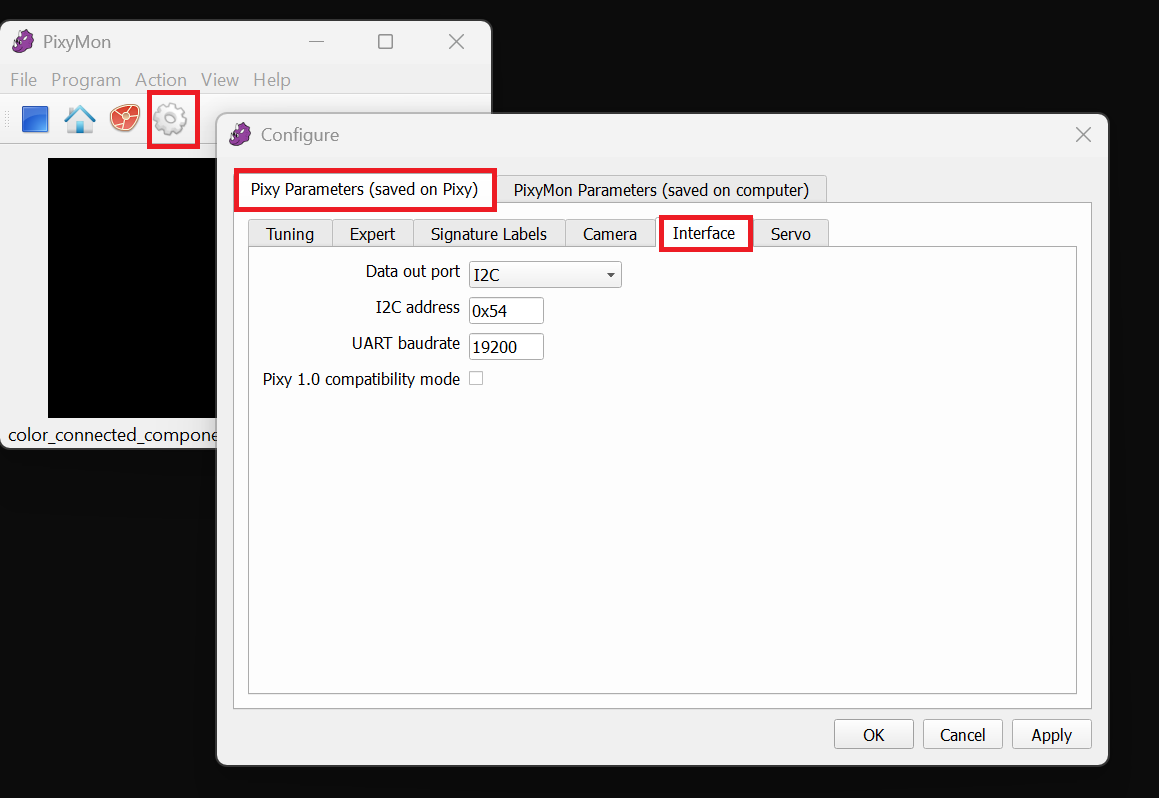Select the Signature Labels tab
Screen dimensions: 1159x798
pyautogui.click(x=489, y=234)
